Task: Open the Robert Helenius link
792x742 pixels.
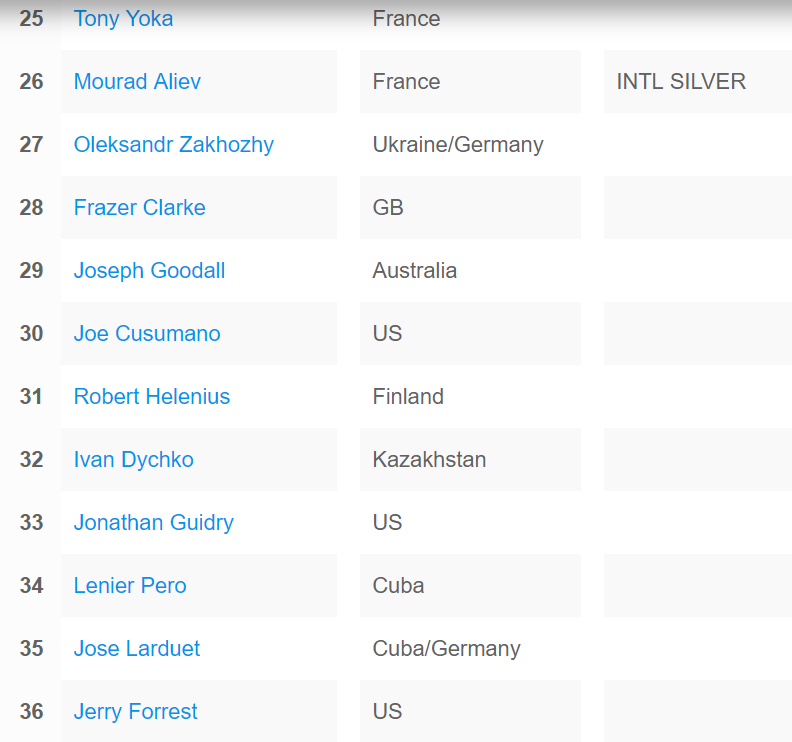Action: [x=151, y=397]
